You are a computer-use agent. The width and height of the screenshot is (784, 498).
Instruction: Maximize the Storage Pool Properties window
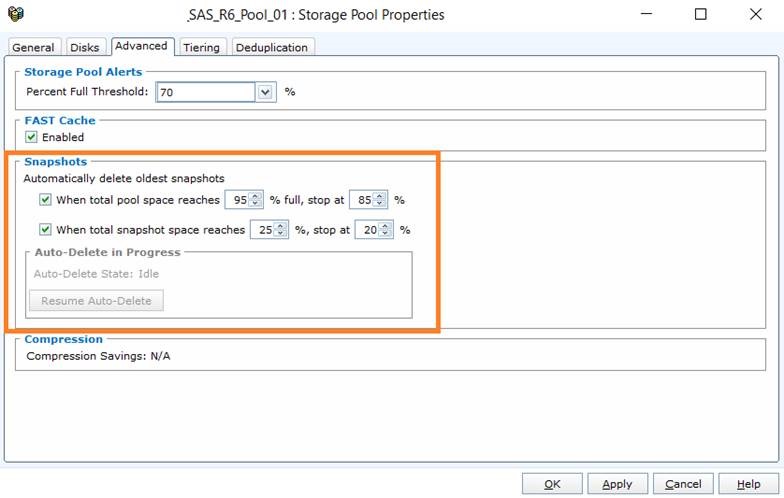point(700,14)
